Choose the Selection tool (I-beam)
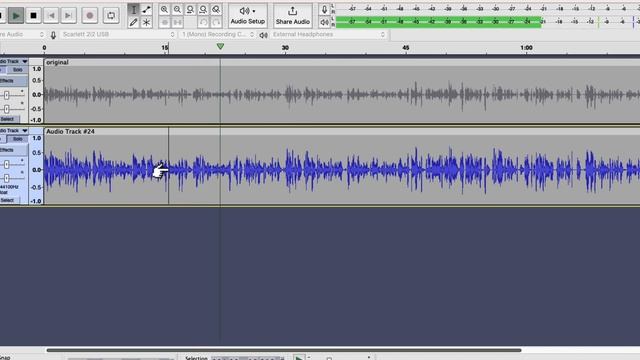This screenshot has width=640, height=360. click(x=133, y=9)
